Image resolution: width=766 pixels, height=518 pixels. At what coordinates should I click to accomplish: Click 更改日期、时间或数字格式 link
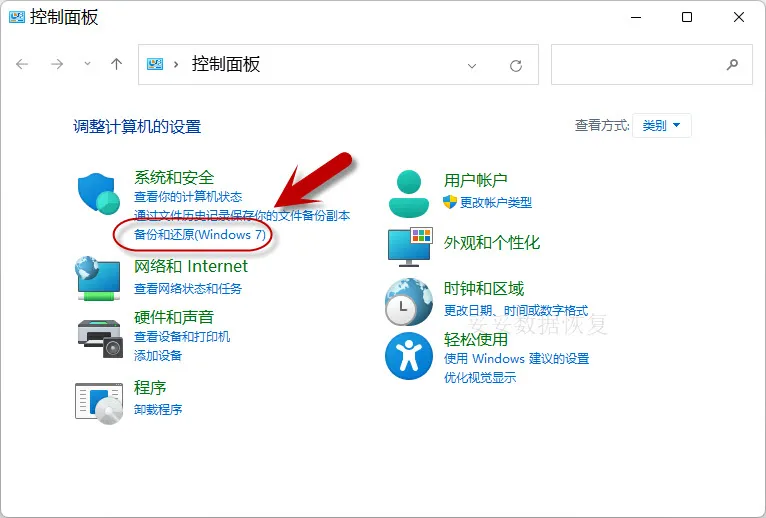[x=516, y=310]
